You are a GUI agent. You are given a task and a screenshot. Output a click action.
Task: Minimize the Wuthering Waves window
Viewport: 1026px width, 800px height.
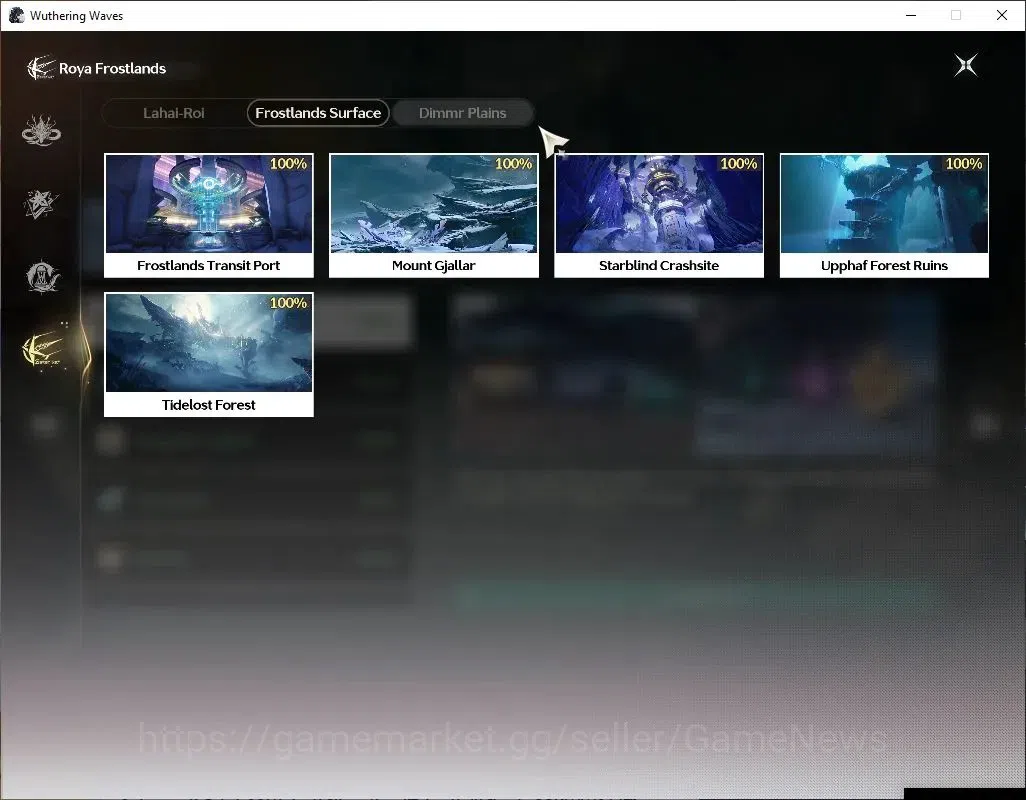tap(911, 15)
